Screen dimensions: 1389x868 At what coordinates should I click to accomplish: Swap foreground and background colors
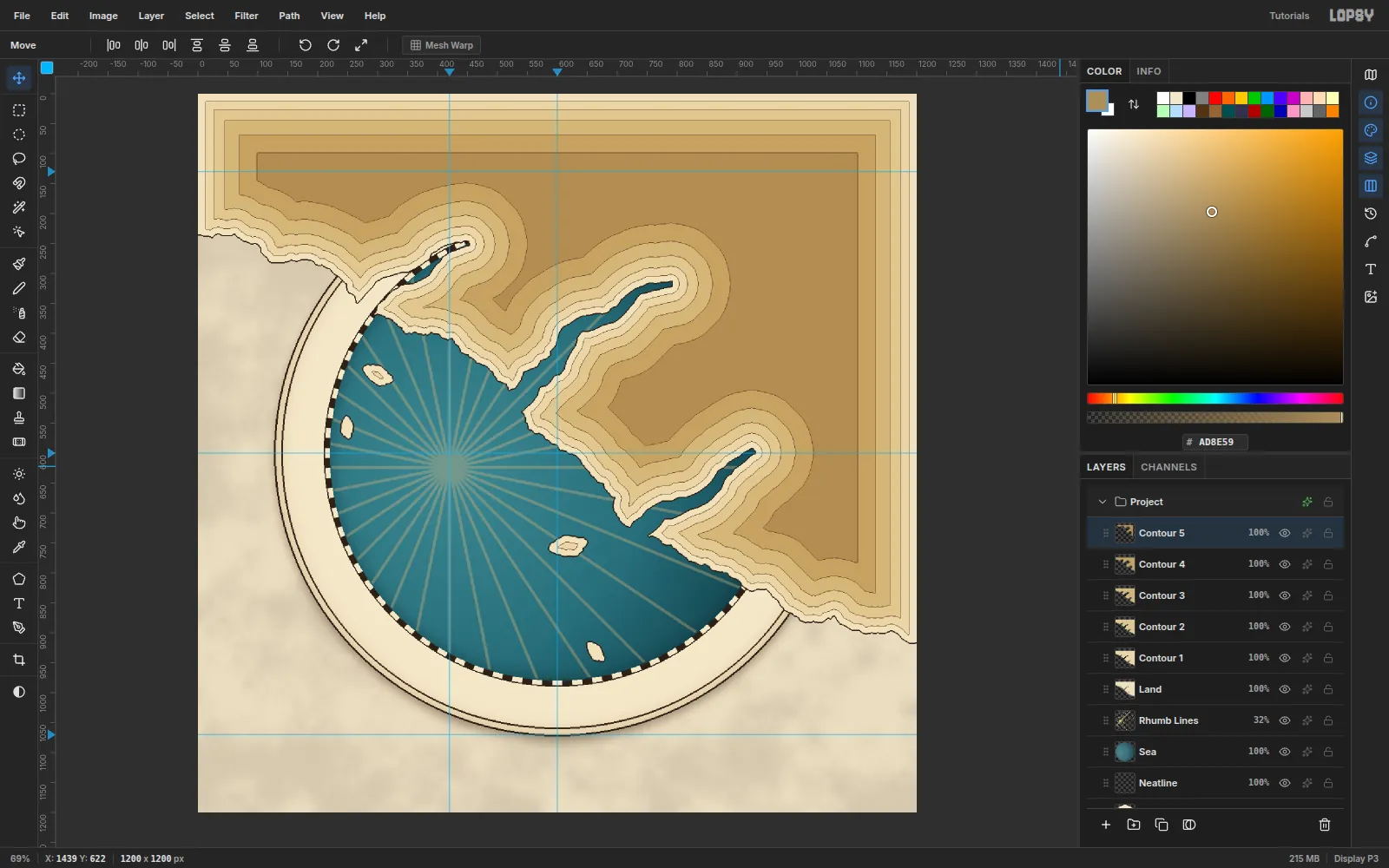coord(1134,104)
